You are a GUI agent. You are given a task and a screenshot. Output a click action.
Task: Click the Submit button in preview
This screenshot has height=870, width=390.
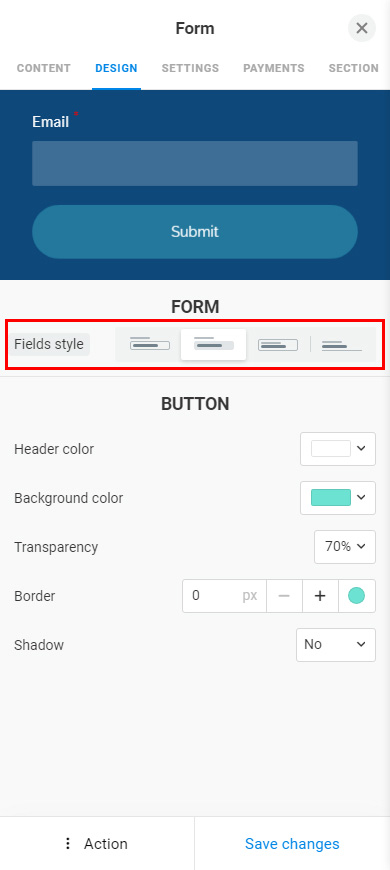195,231
